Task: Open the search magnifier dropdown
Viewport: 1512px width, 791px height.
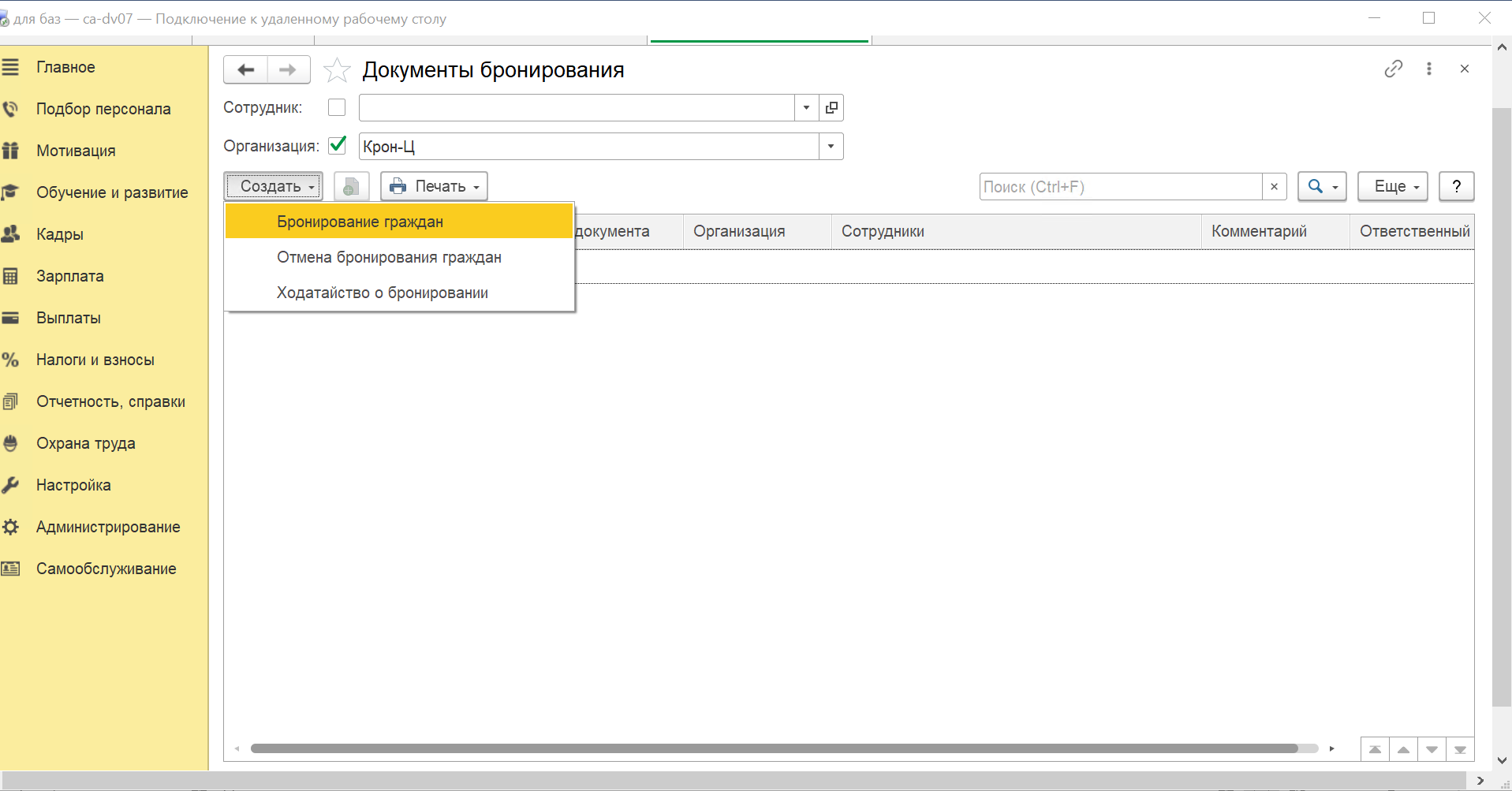Action: pos(1322,187)
